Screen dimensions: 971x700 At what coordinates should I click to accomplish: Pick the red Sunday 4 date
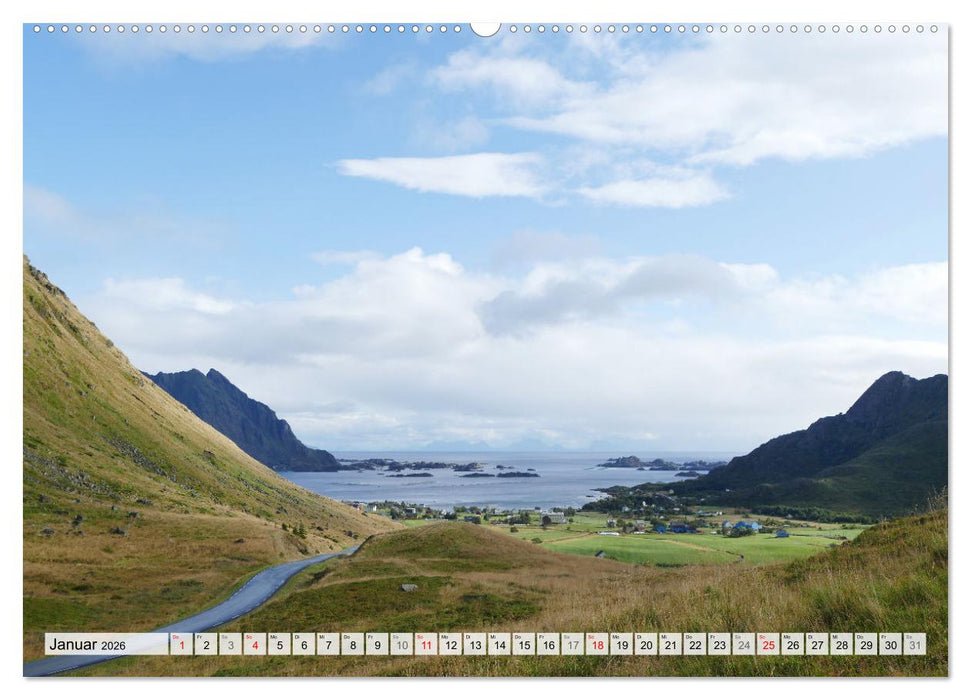(x=254, y=644)
